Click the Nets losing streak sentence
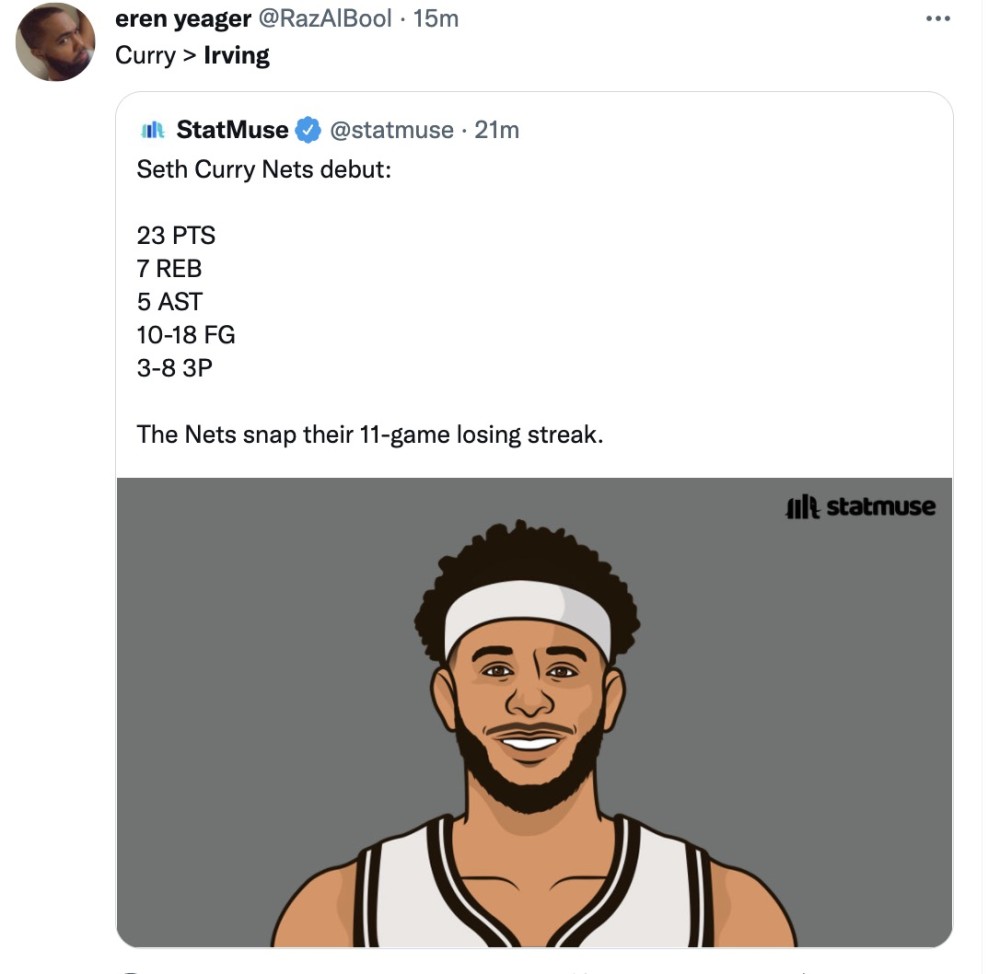The width and height of the screenshot is (1000, 974). click(x=370, y=436)
